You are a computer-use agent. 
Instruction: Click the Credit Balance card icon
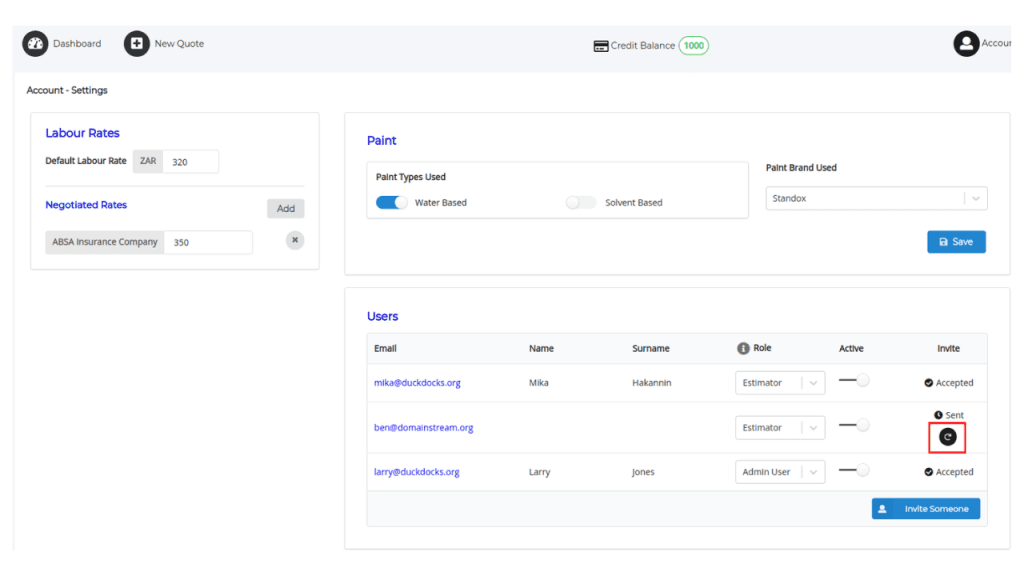(600, 46)
